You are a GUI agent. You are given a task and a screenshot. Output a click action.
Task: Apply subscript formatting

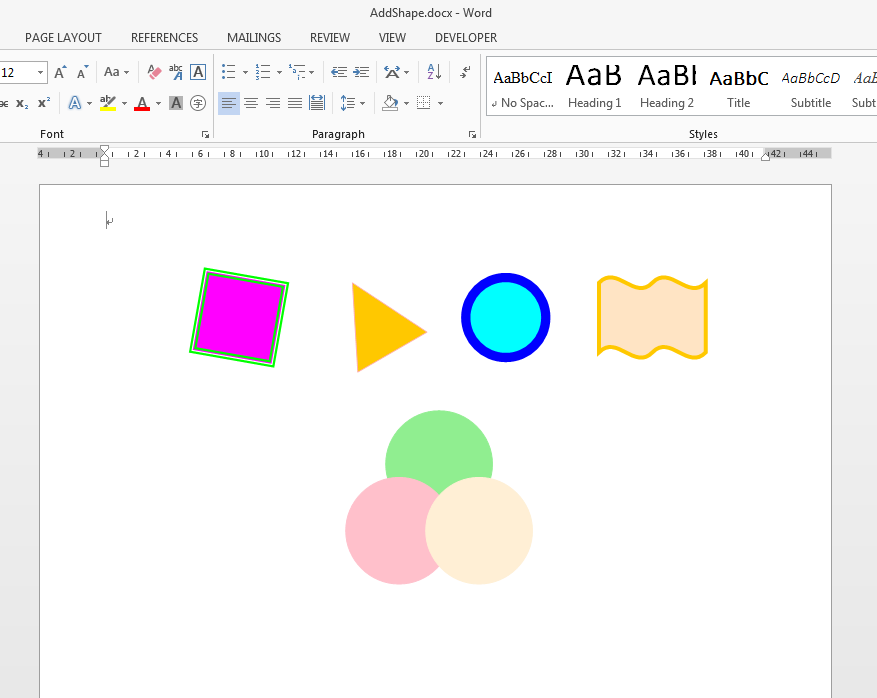[x=22, y=103]
